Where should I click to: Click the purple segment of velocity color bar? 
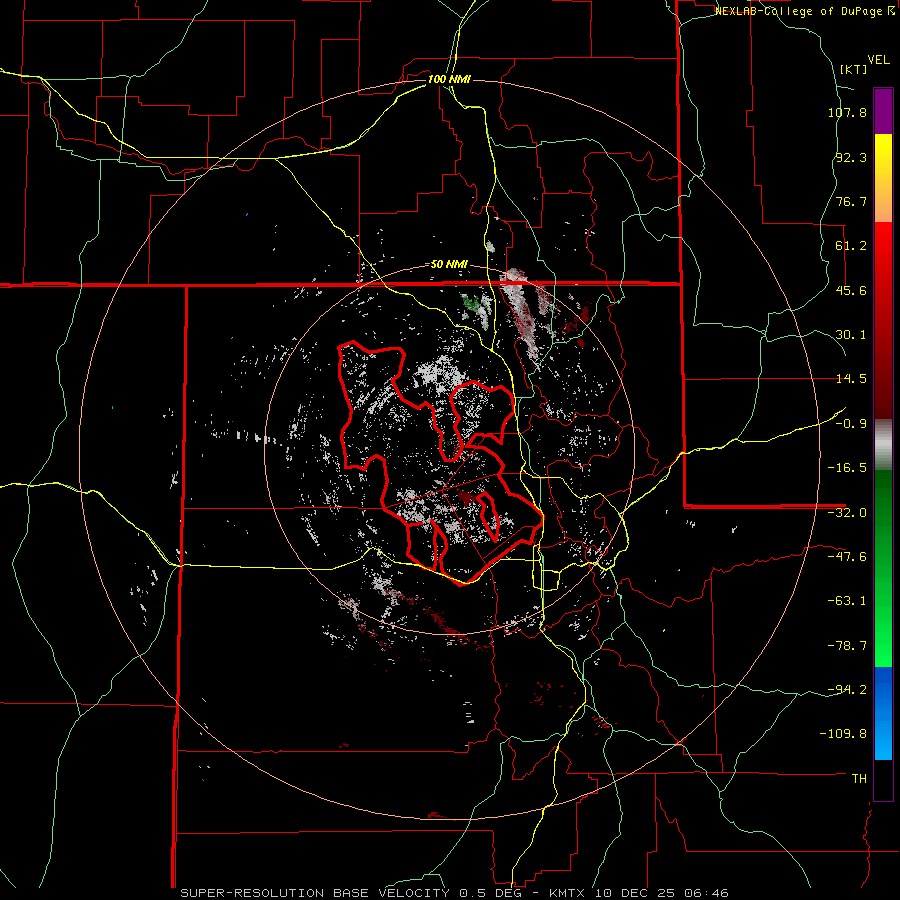pos(883,111)
